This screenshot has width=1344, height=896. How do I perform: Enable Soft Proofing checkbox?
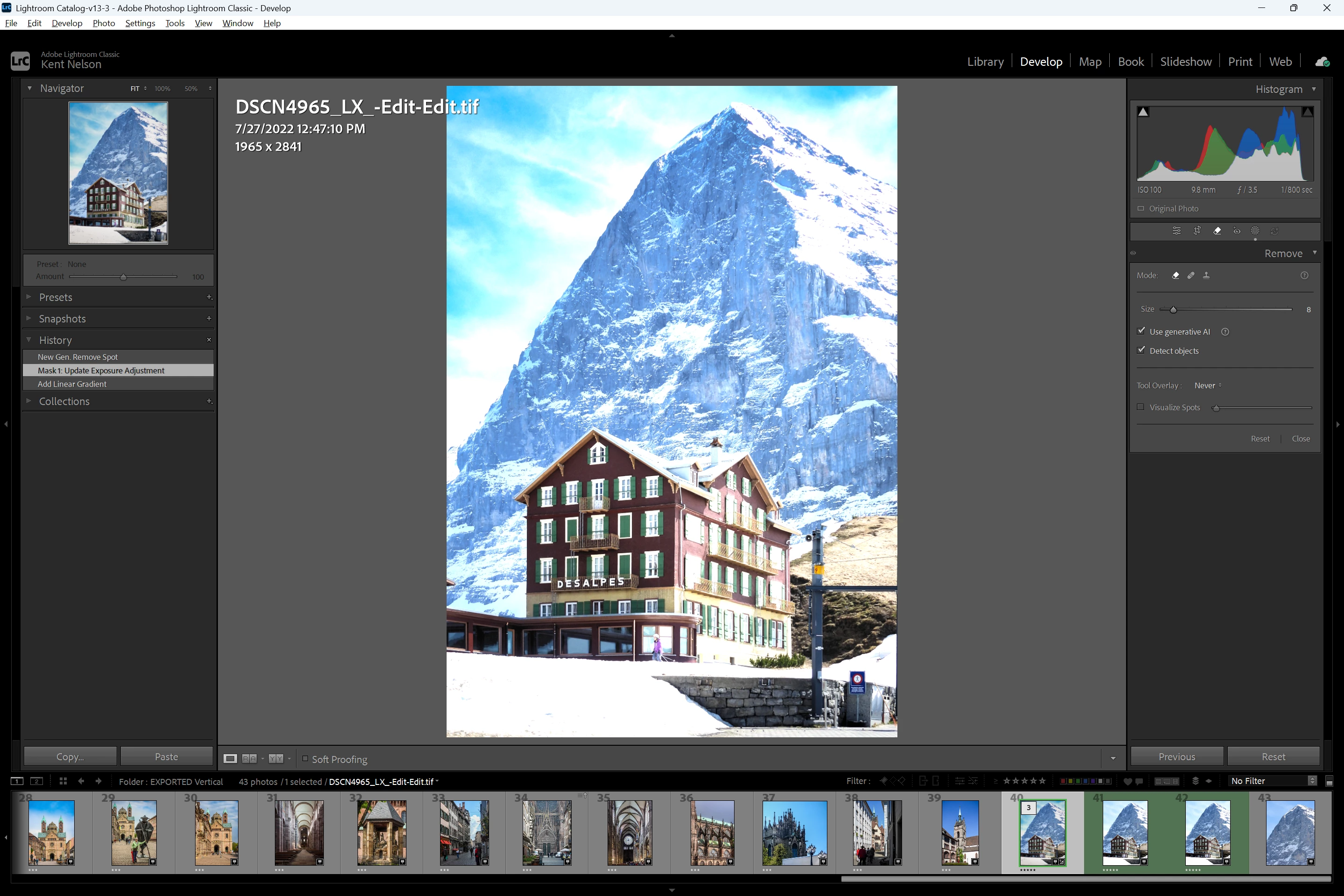(x=305, y=759)
